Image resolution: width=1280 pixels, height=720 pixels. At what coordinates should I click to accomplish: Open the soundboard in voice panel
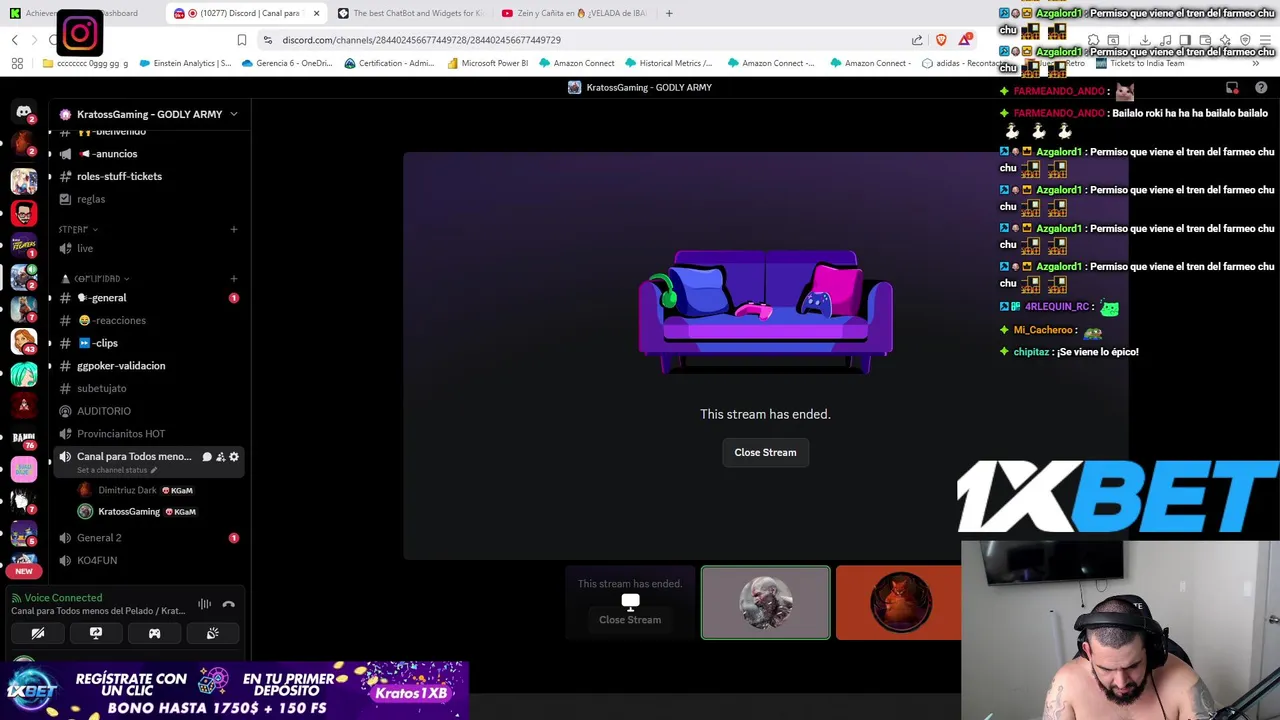click(212, 633)
